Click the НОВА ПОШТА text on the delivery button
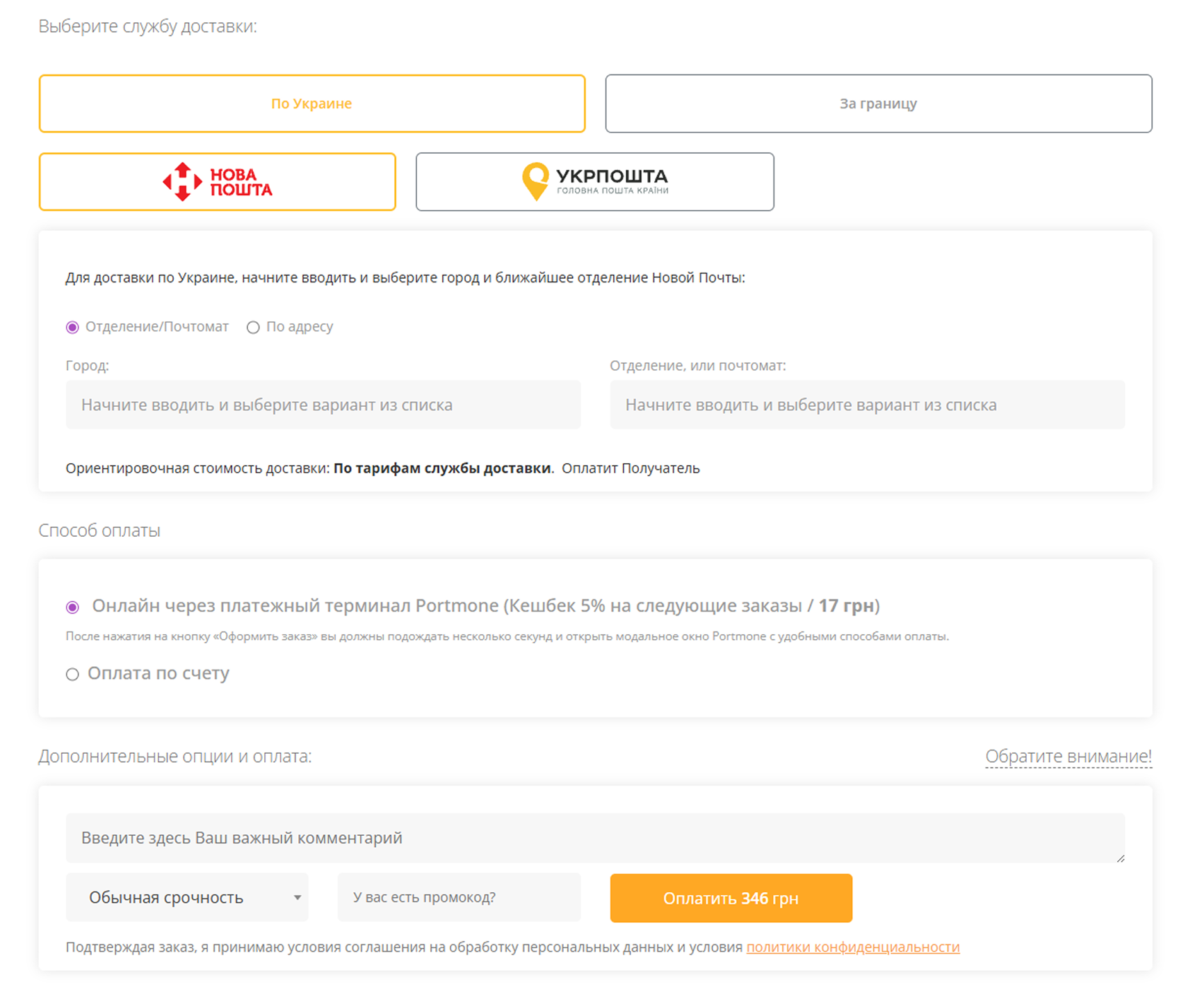Viewport: 1204px width, 993px height. 241,182
